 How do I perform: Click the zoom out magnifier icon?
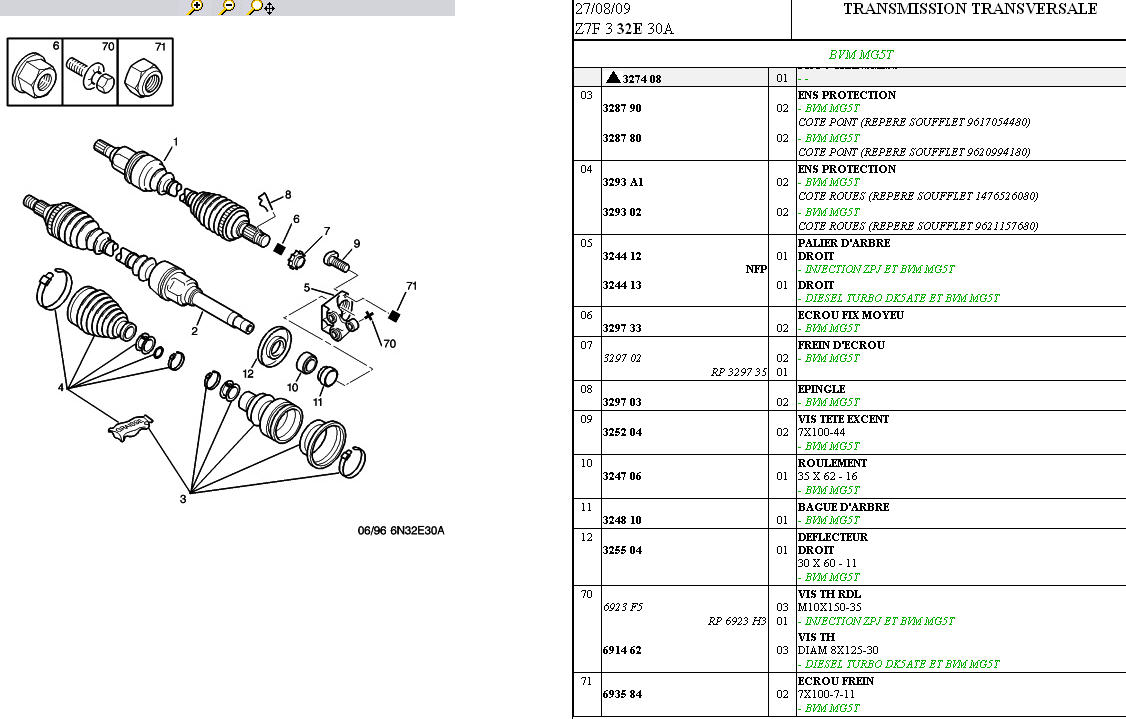pos(227,7)
